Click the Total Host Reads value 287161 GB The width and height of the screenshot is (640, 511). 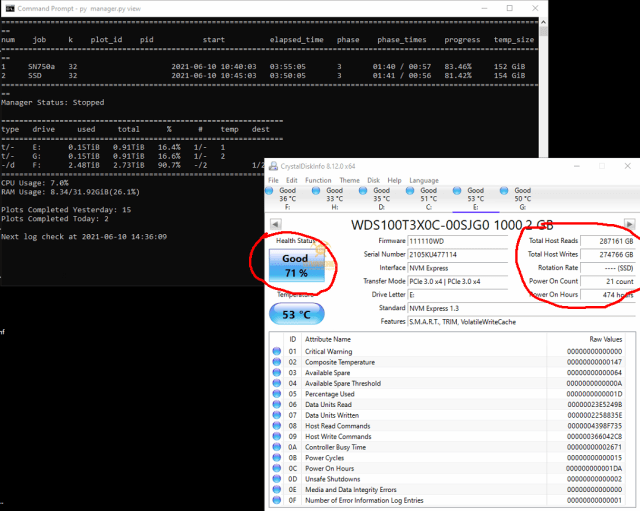click(608, 241)
